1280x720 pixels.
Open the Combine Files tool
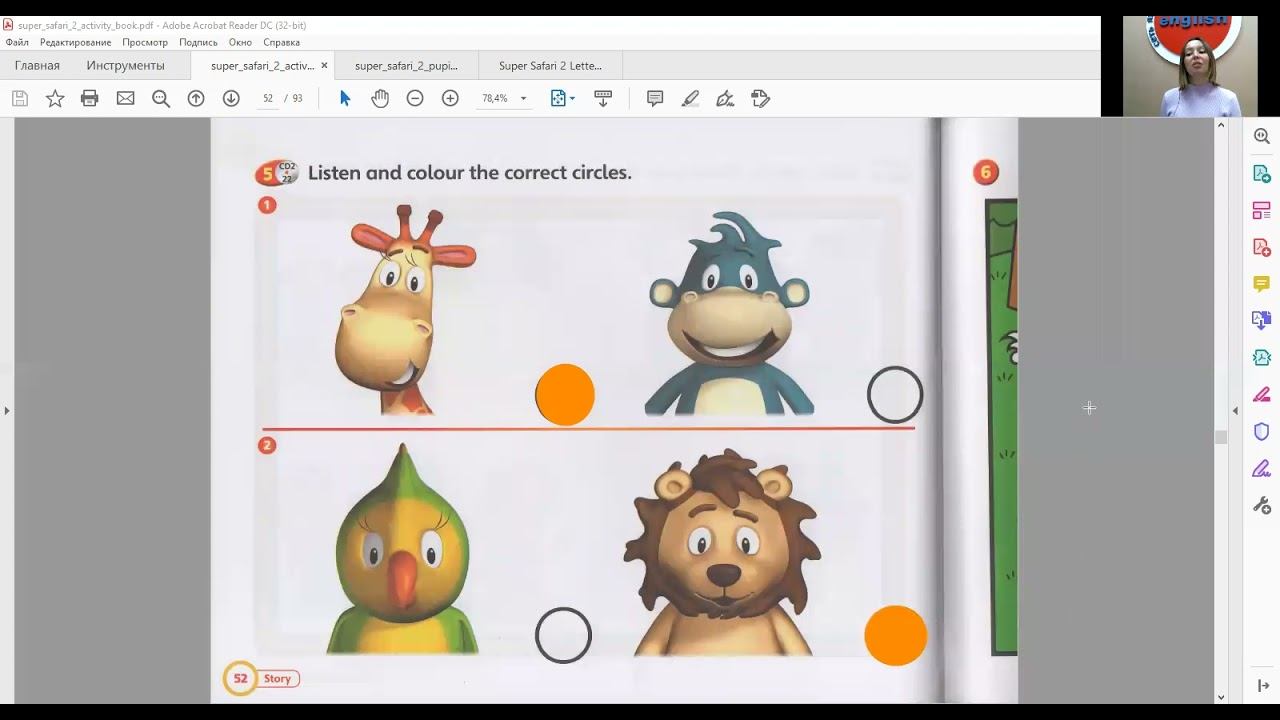tap(1262, 321)
